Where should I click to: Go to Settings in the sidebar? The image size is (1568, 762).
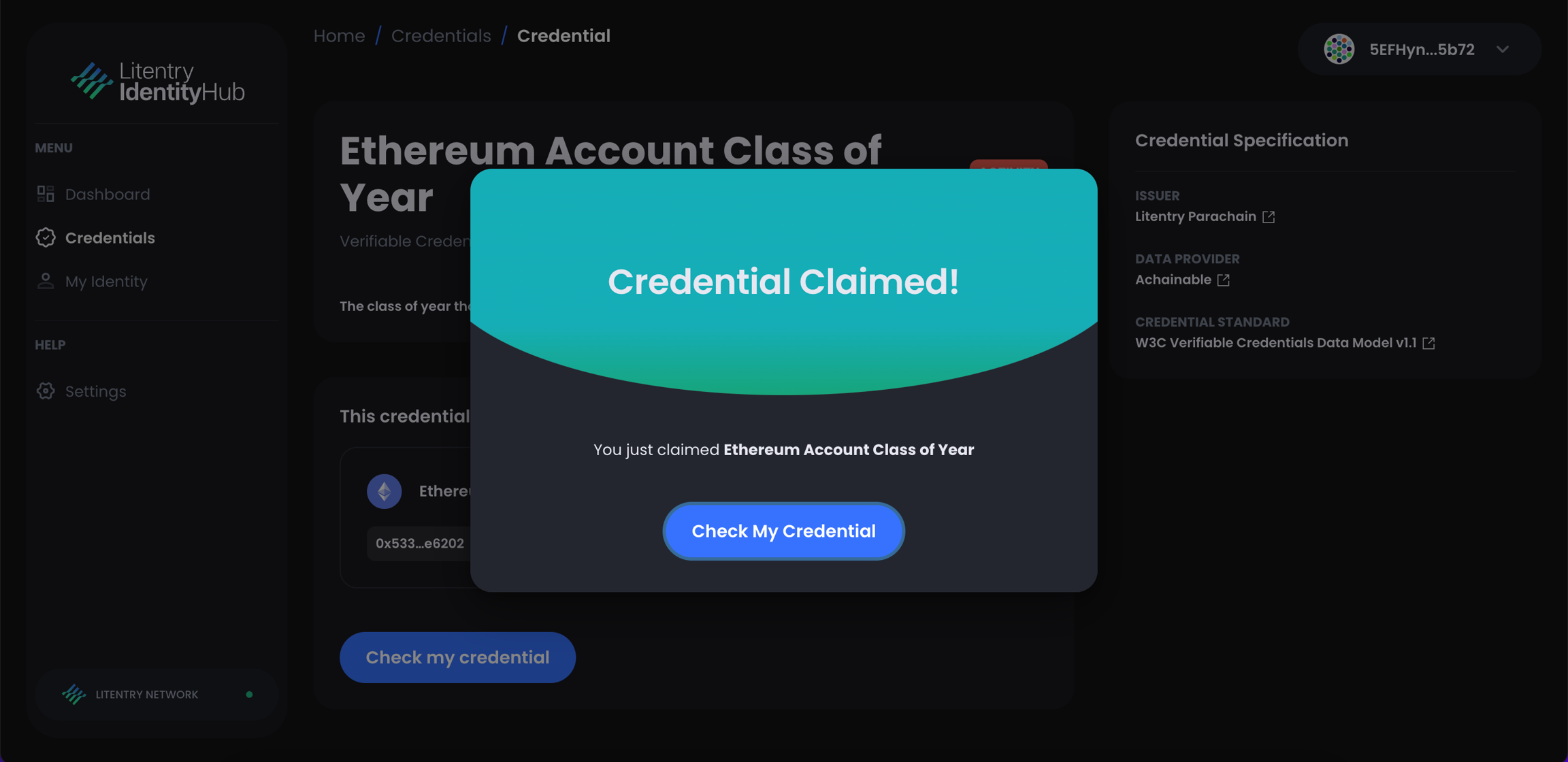95,391
